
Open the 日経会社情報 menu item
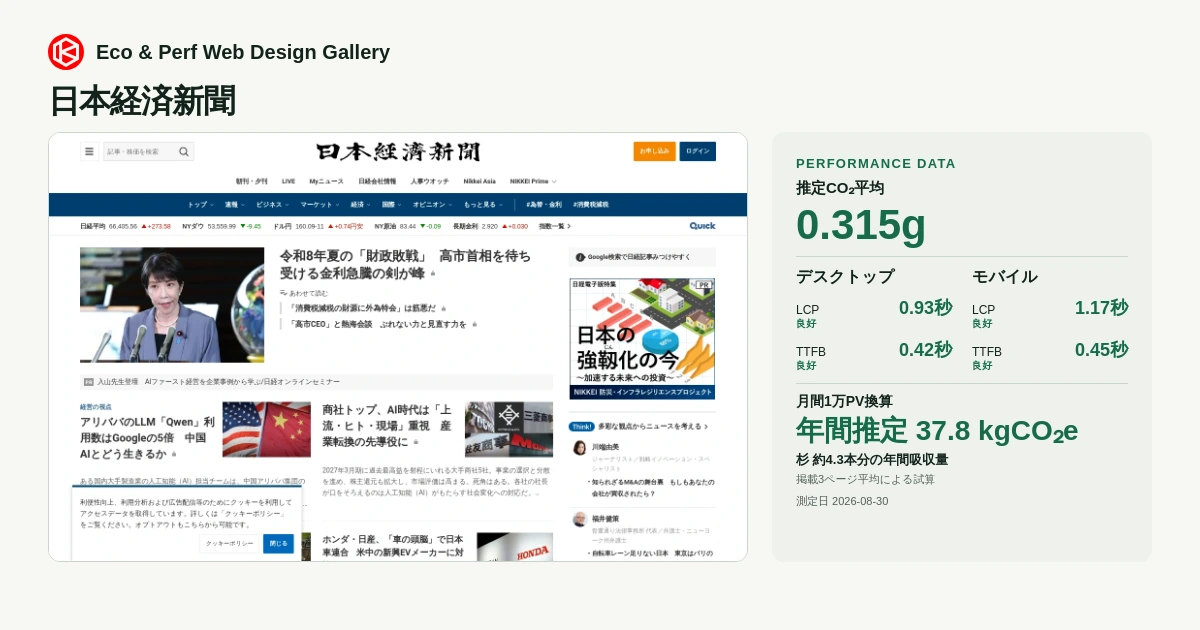[x=377, y=181]
